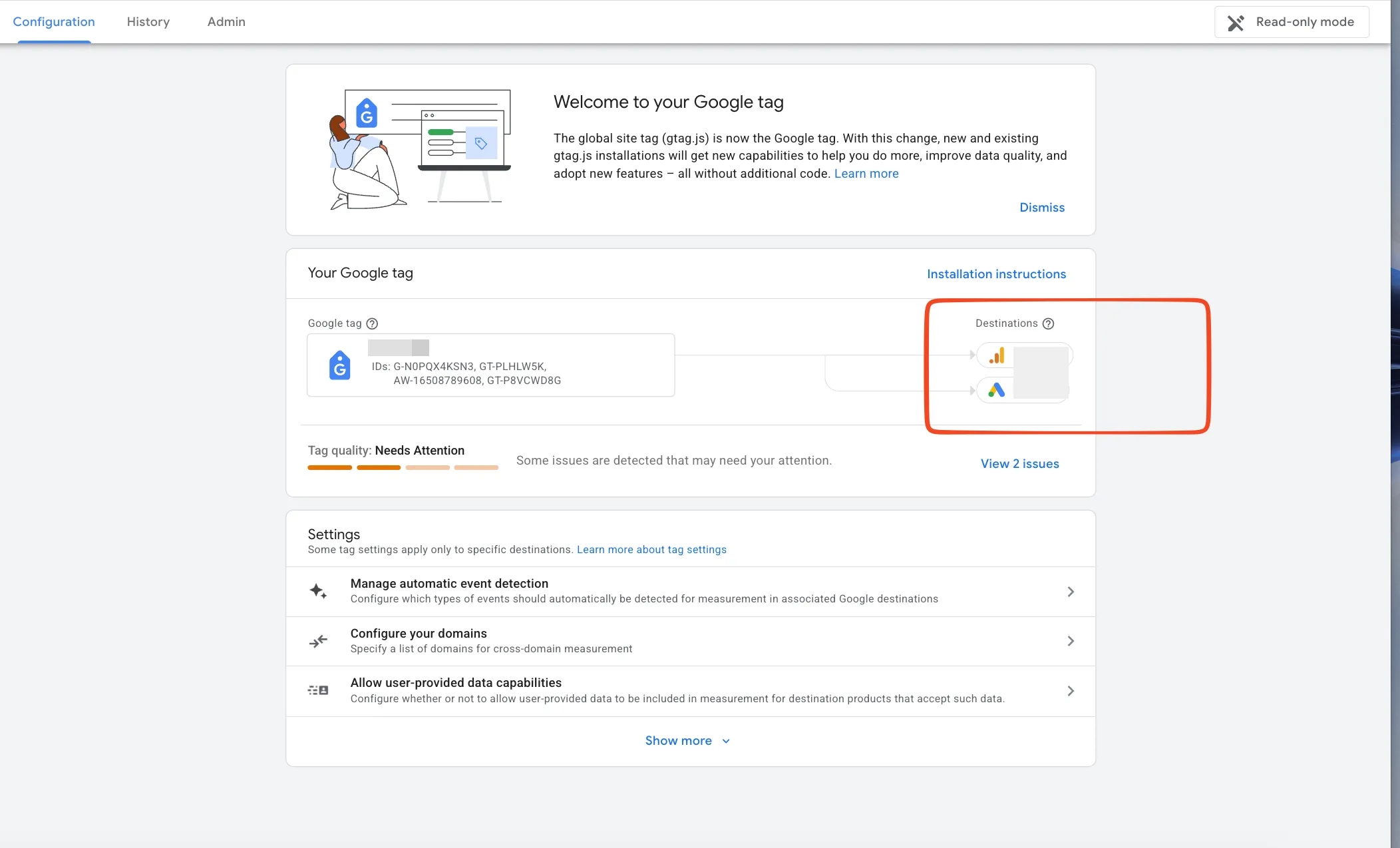1400x848 pixels.
Task: Switch to the Admin tab
Action: click(226, 21)
